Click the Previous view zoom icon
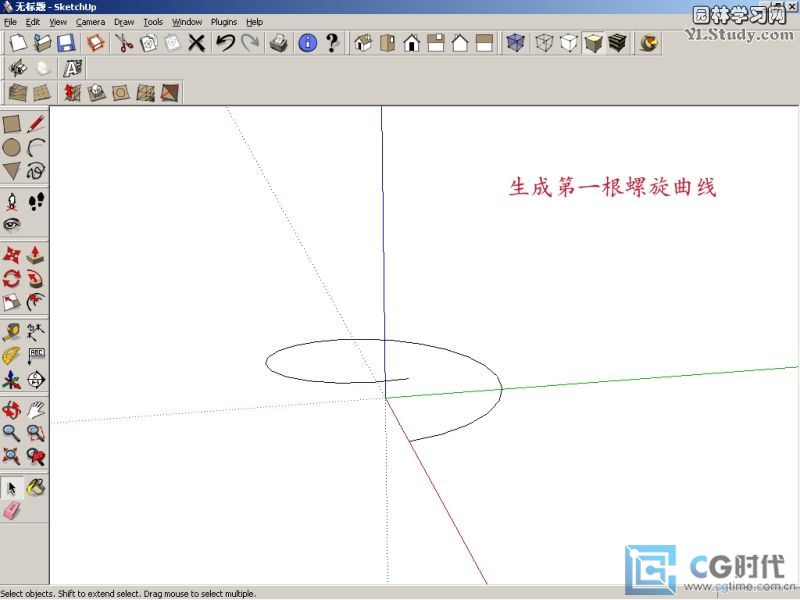This screenshot has width=800, height=600. coord(36,457)
